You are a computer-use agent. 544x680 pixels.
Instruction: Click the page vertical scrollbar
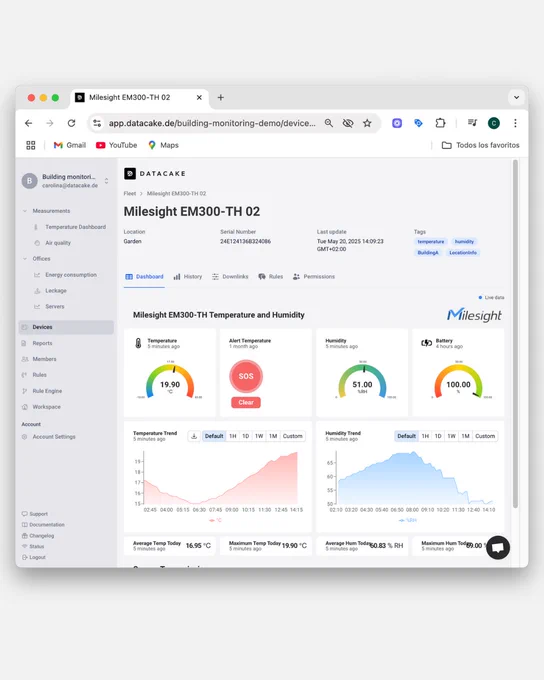pyautogui.click(x=515, y=333)
